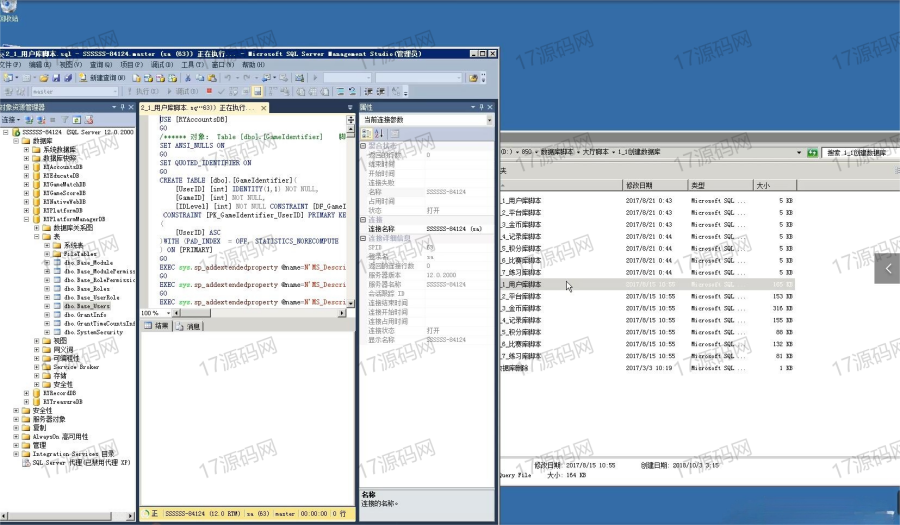
Task: Click the Decrease Indent icon
Action: (x=368, y=91)
